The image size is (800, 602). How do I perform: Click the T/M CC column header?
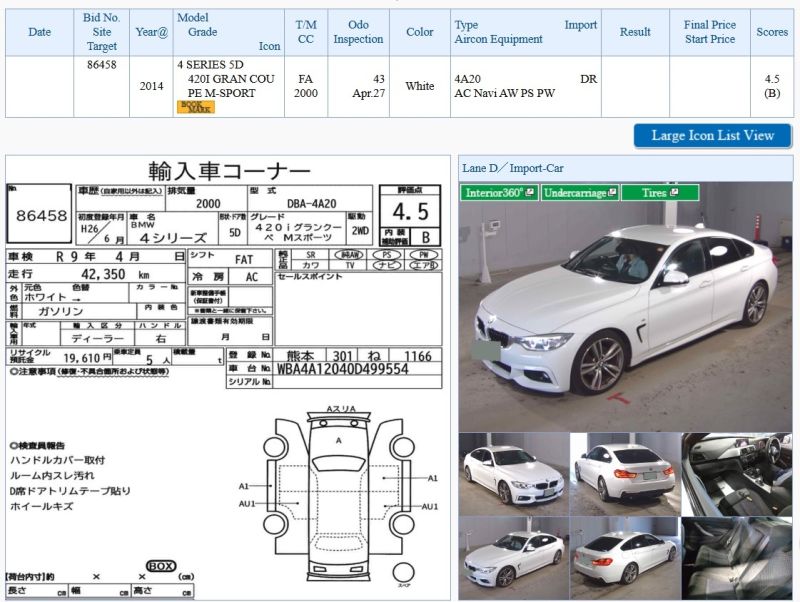306,32
